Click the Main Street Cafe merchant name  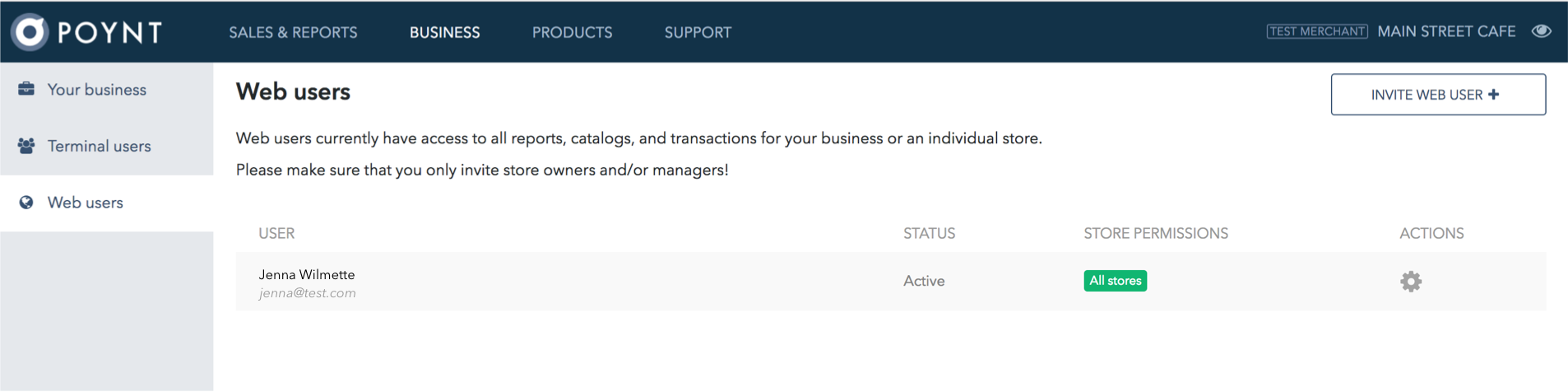coord(1446,31)
